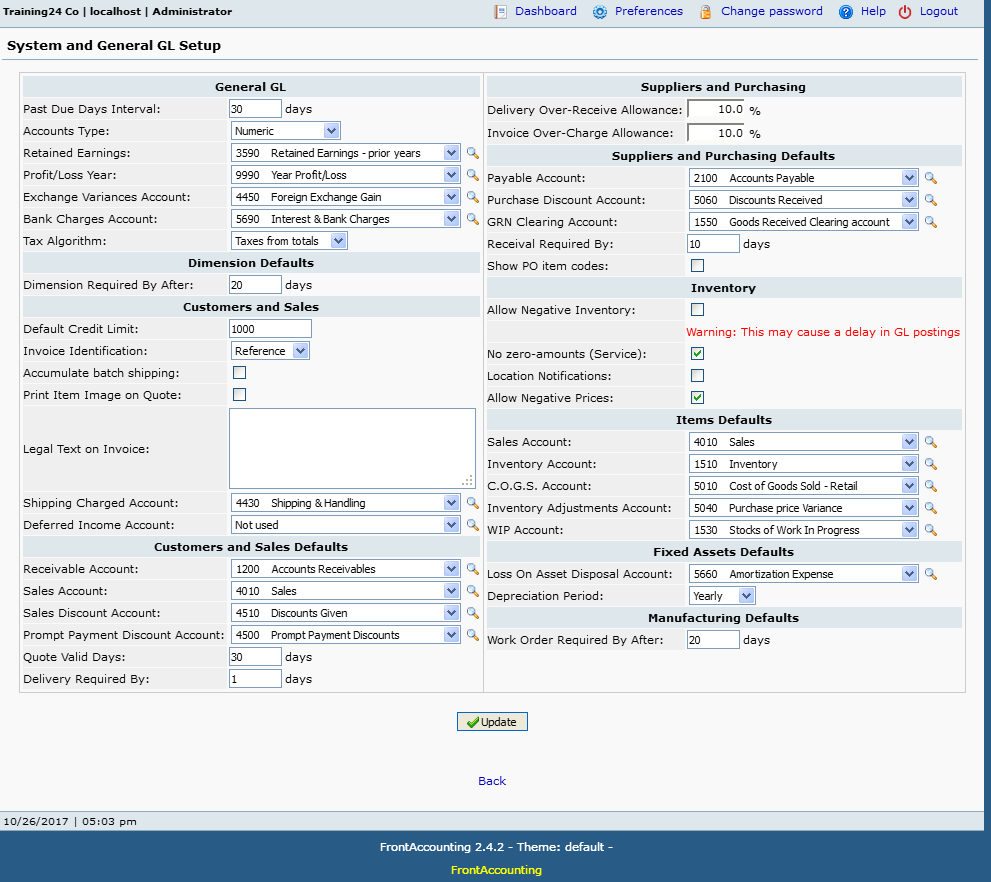991x882 pixels.
Task: Expand Depreciation Period dropdown
Action: click(722, 596)
